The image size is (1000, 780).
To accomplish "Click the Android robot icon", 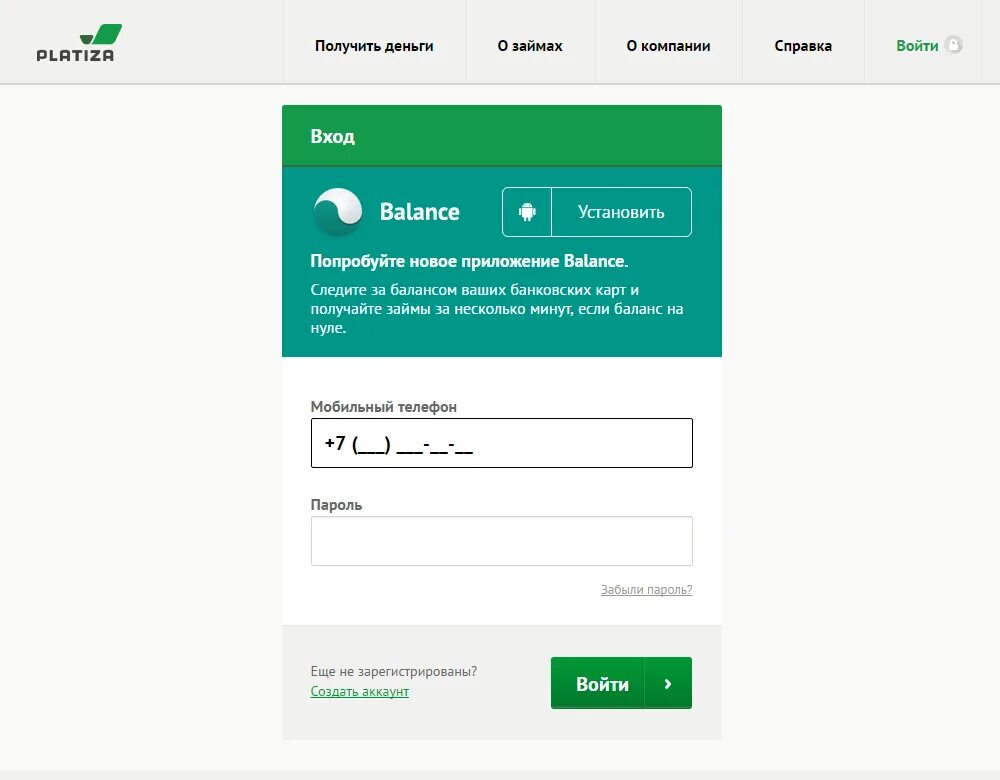I will (527, 212).
